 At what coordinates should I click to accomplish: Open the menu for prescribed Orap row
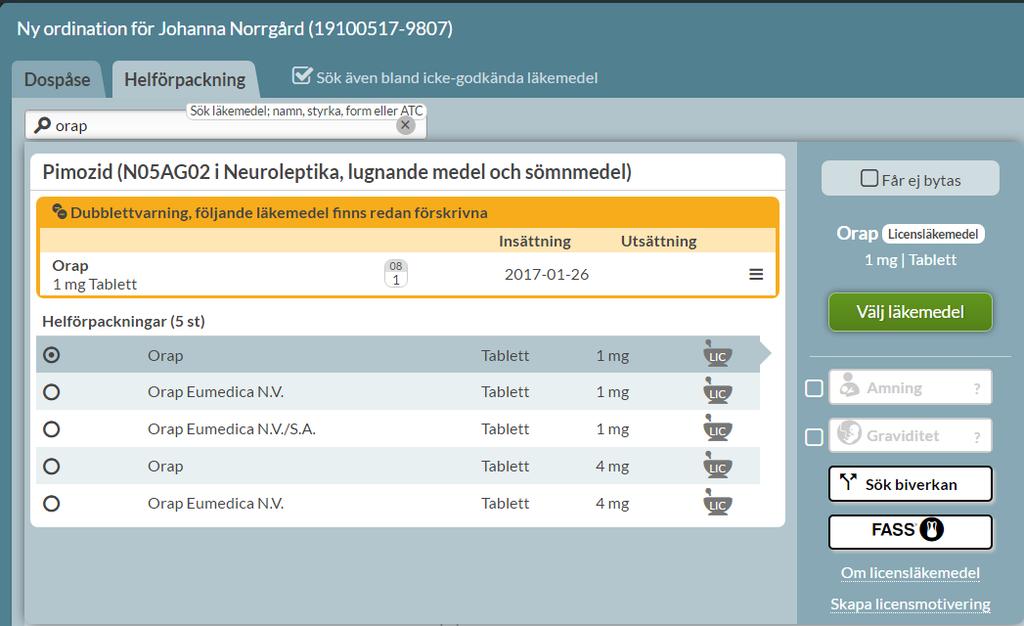click(x=756, y=274)
